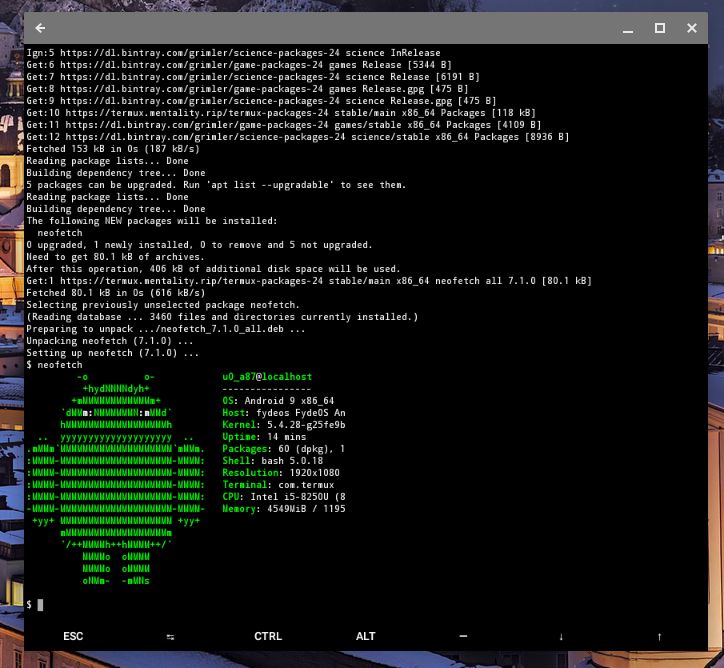Viewport: 724px width, 668px height.
Task: Click the '0 upgraded, 1 newly installed' line
Action: pos(199,245)
